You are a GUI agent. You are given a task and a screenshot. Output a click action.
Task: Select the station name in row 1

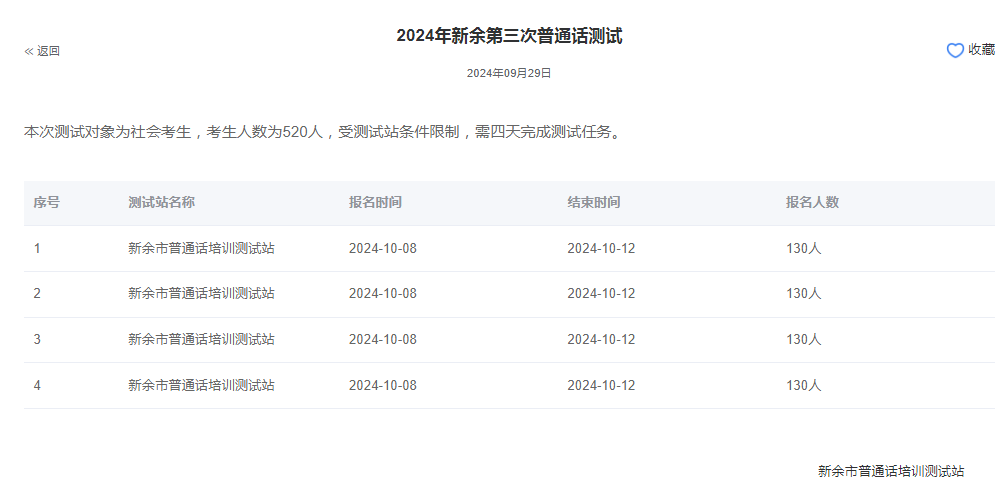201,248
